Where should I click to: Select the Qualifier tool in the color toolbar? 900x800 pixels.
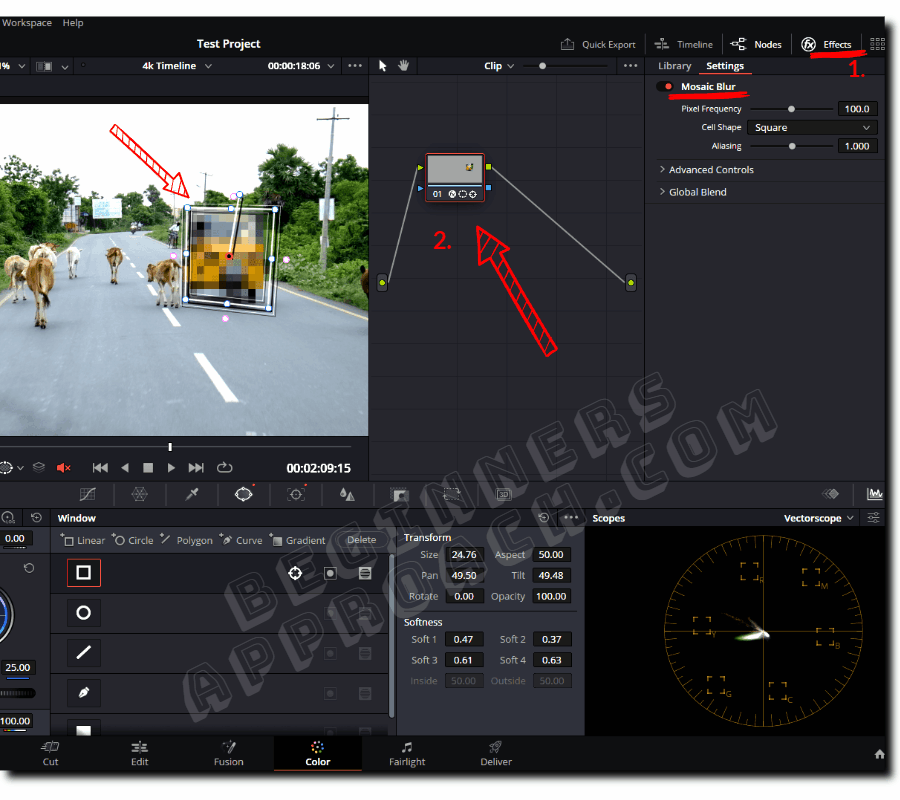click(191, 494)
